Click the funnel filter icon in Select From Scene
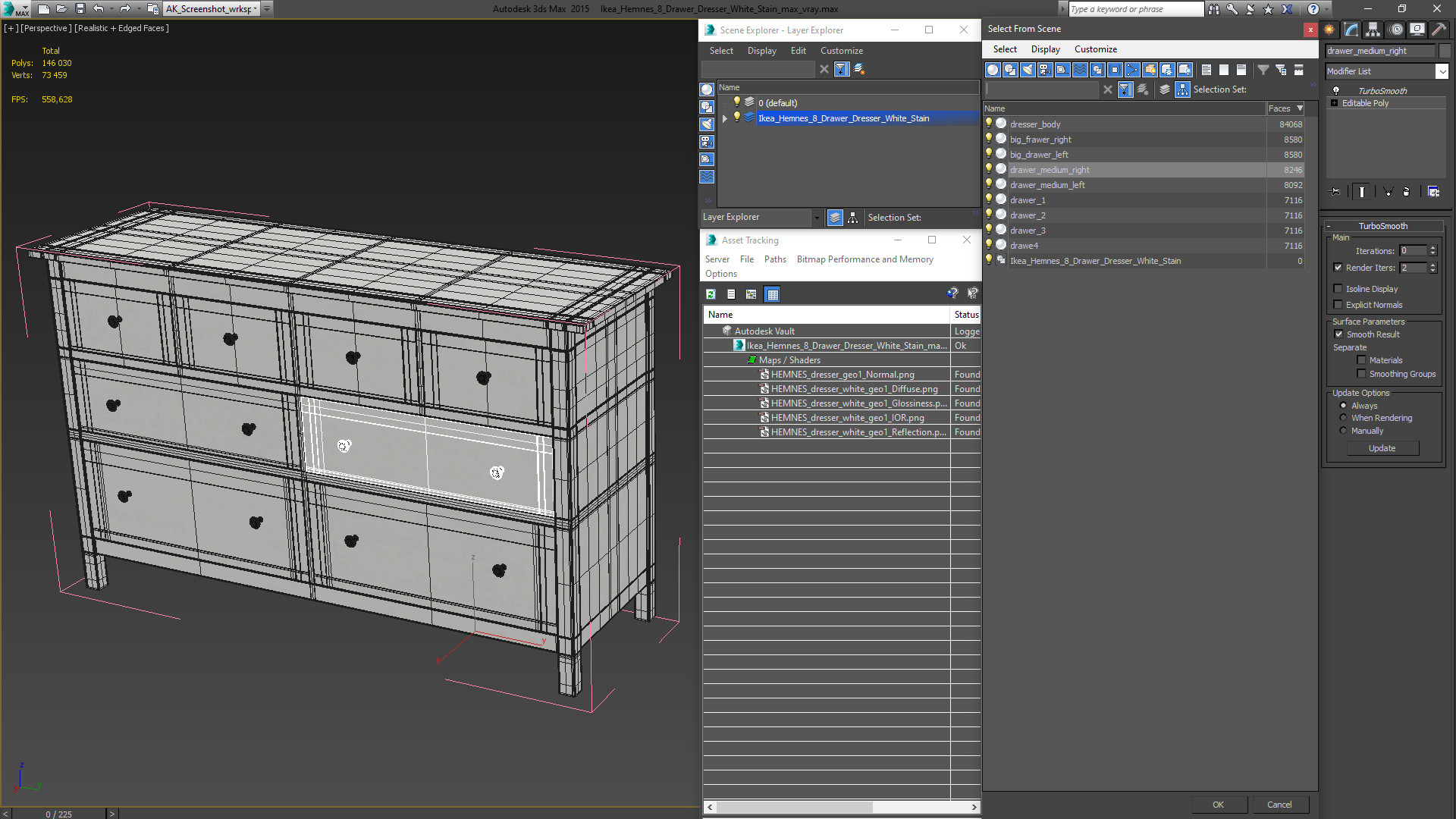 (x=1263, y=70)
